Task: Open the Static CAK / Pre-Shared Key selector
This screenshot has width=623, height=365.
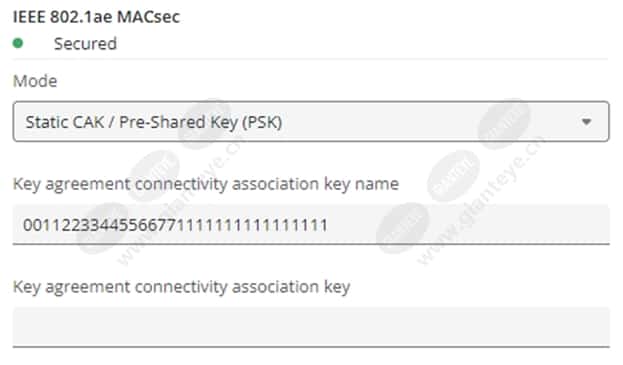Action: tap(311, 122)
